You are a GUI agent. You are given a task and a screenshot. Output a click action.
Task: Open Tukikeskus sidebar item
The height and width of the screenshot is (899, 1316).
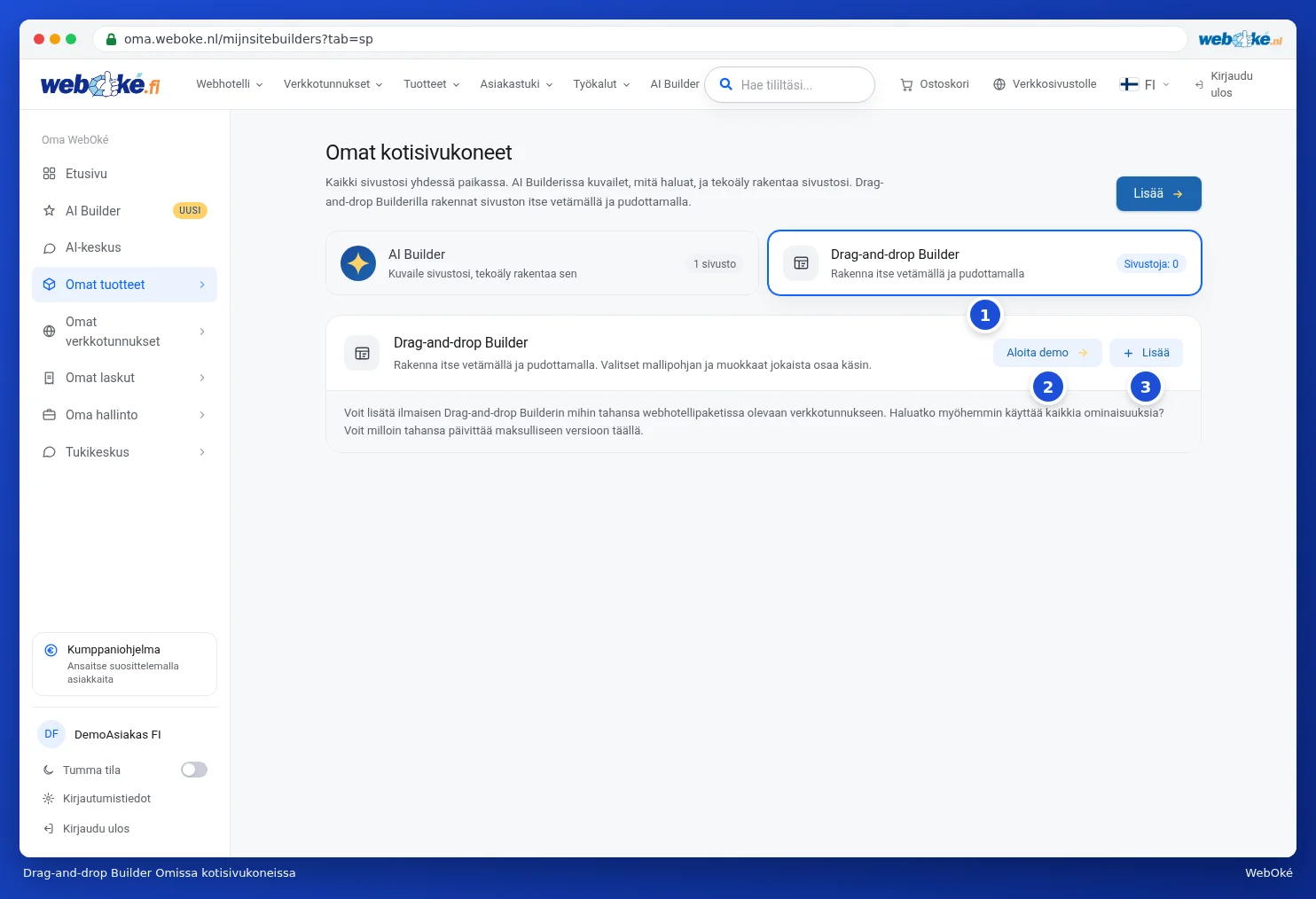[x=124, y=452]
